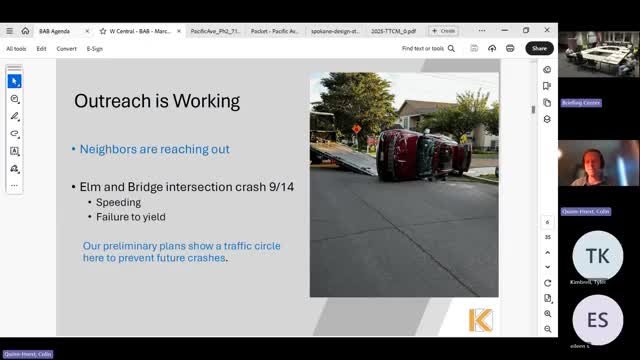Select the W Central - BAB tab
Screen dimensions: 640x360
(x=140, y=31)
